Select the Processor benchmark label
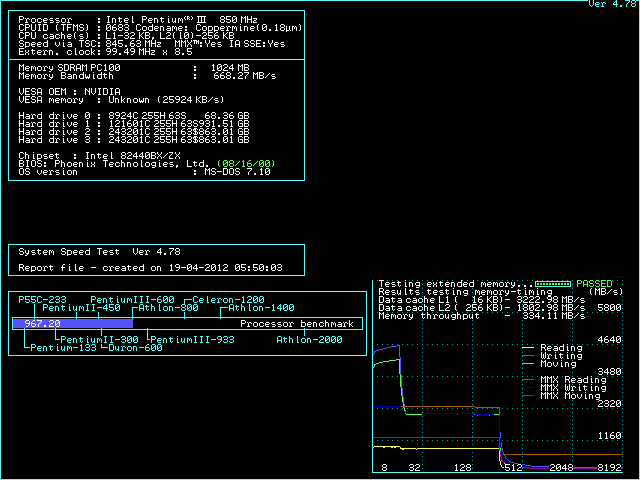 [297, 324]
